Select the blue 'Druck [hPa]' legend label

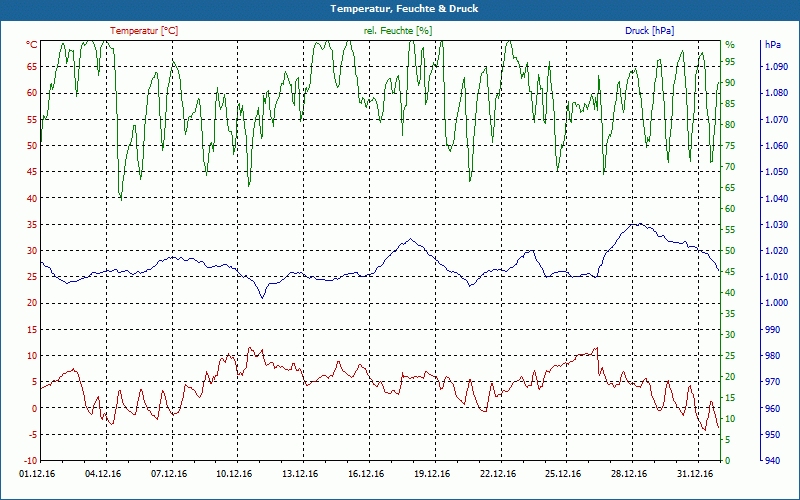[x=649, y=31]
